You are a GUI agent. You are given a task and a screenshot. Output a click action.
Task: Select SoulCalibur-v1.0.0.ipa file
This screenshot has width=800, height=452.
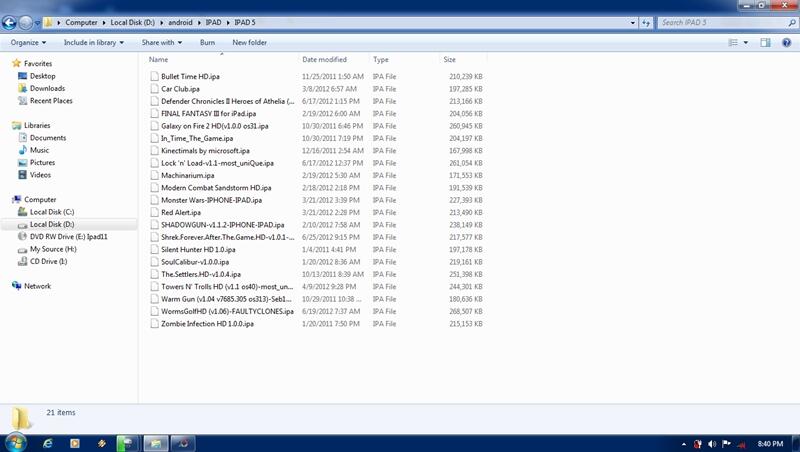pyautogui.click(x=195, y=262)
